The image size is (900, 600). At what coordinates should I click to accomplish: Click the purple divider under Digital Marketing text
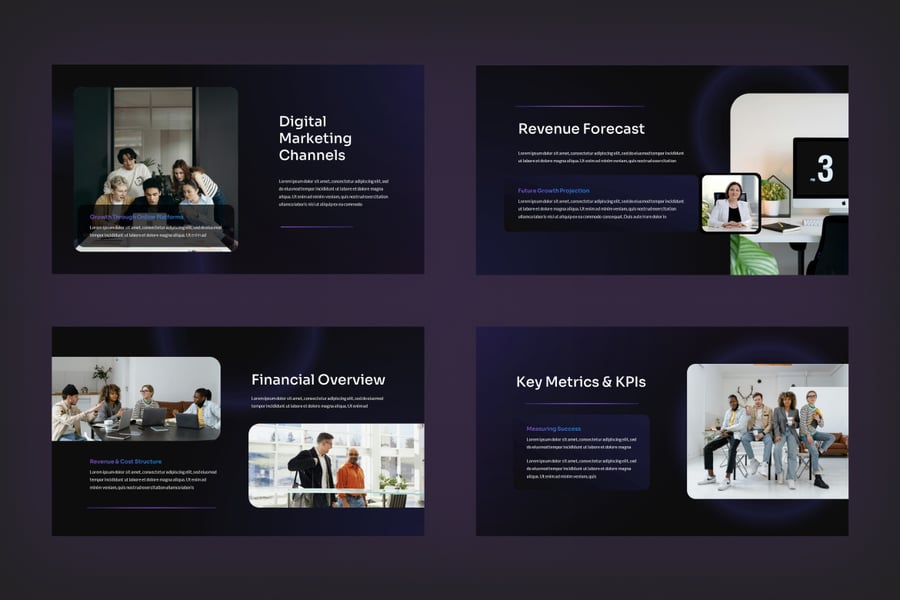[x=316, y=227]
